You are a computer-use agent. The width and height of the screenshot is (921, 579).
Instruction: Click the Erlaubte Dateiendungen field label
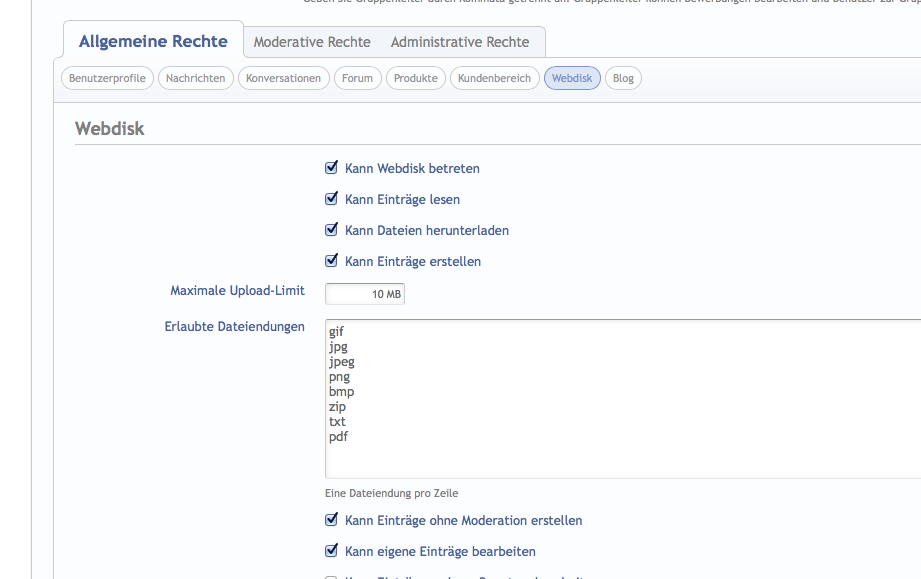tap(234, 327)
